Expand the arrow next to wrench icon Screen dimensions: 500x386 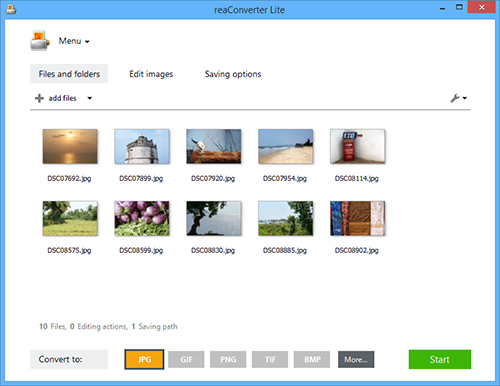pyautogui.click(x=465, y=98)
